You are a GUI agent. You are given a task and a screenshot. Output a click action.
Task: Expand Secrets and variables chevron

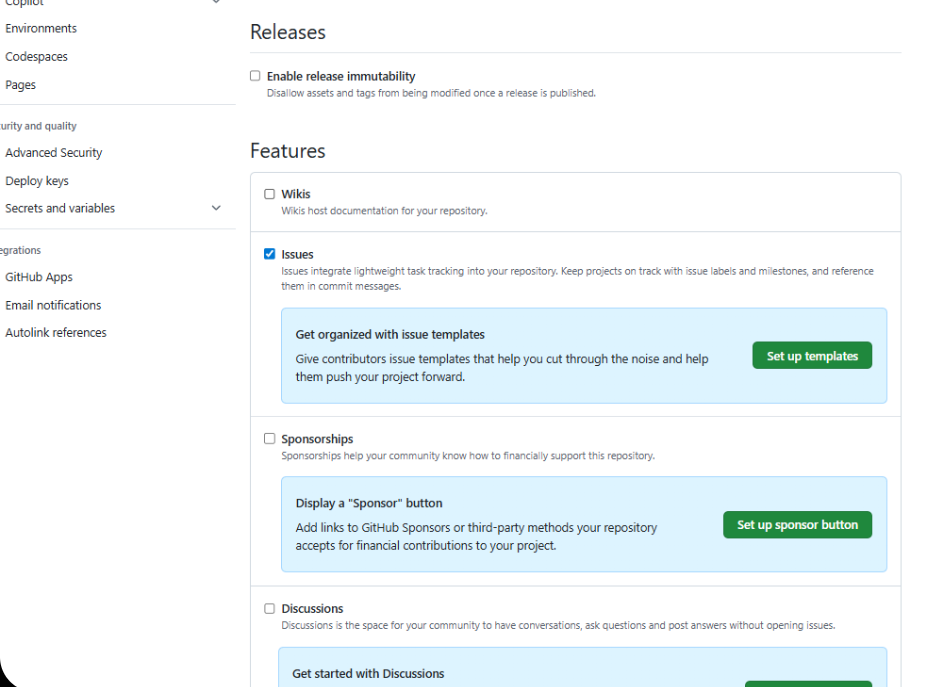click(216, 208)
